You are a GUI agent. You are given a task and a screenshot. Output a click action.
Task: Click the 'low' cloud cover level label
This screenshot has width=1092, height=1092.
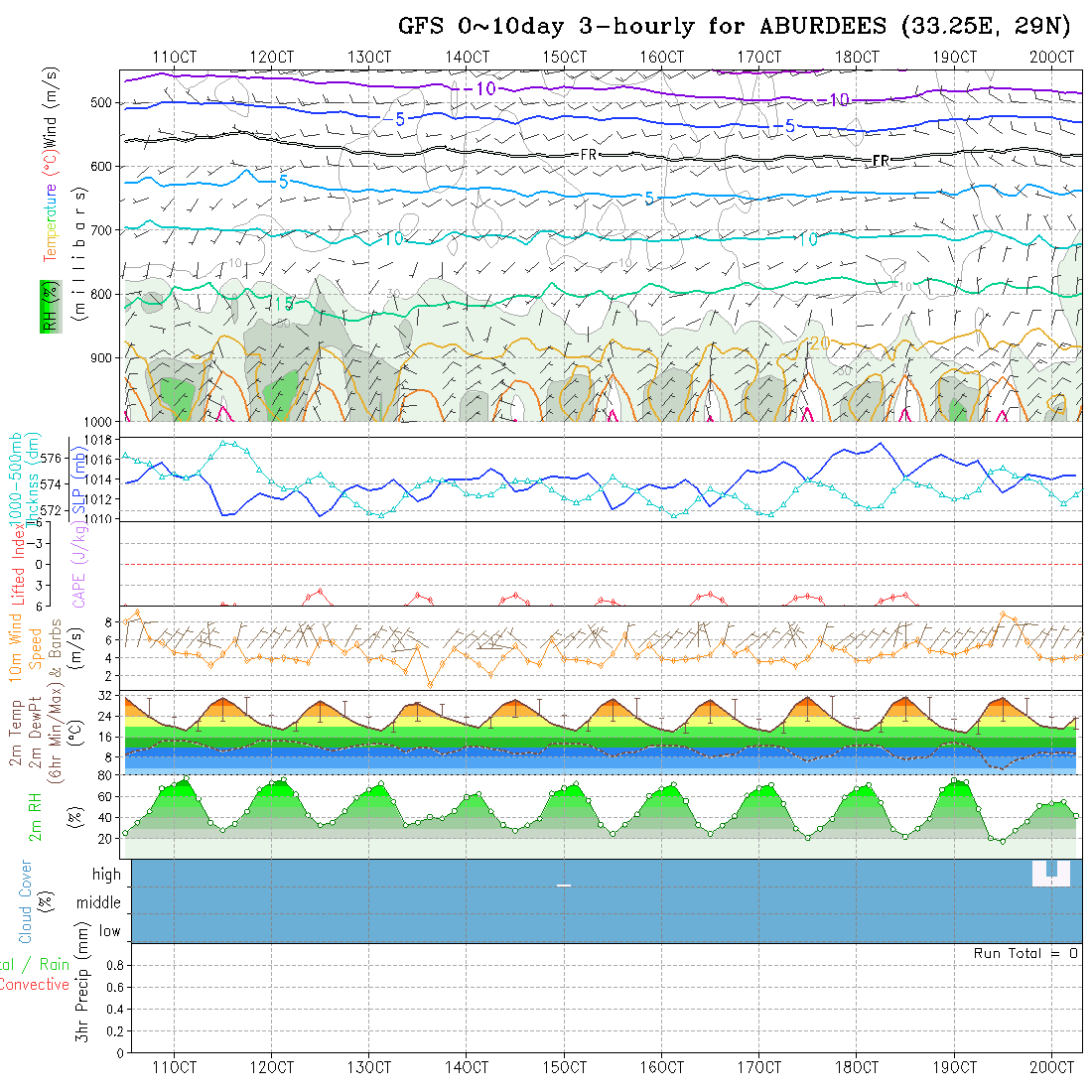(x=109, y=931)
